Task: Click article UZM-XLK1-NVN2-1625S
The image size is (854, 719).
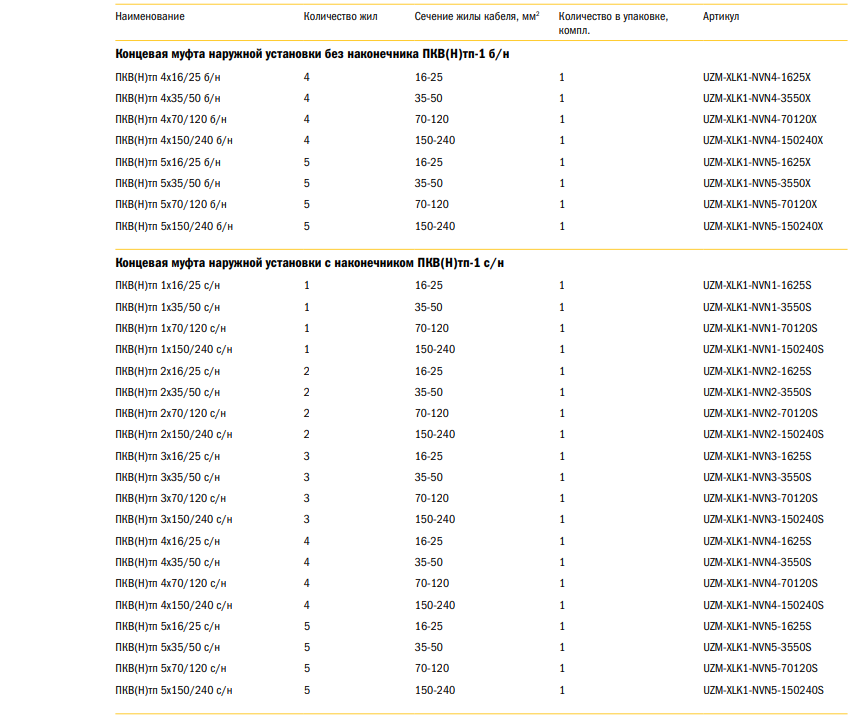Action: tap(757, 371)
